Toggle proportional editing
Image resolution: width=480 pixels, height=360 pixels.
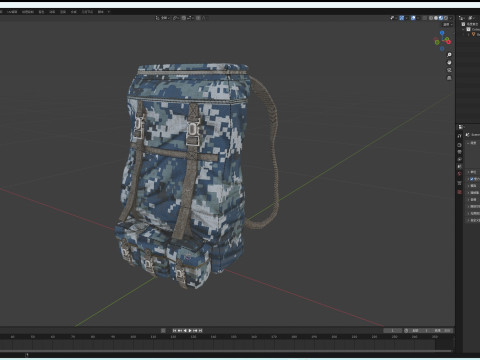pyautogui.click(x=198, y=18)
